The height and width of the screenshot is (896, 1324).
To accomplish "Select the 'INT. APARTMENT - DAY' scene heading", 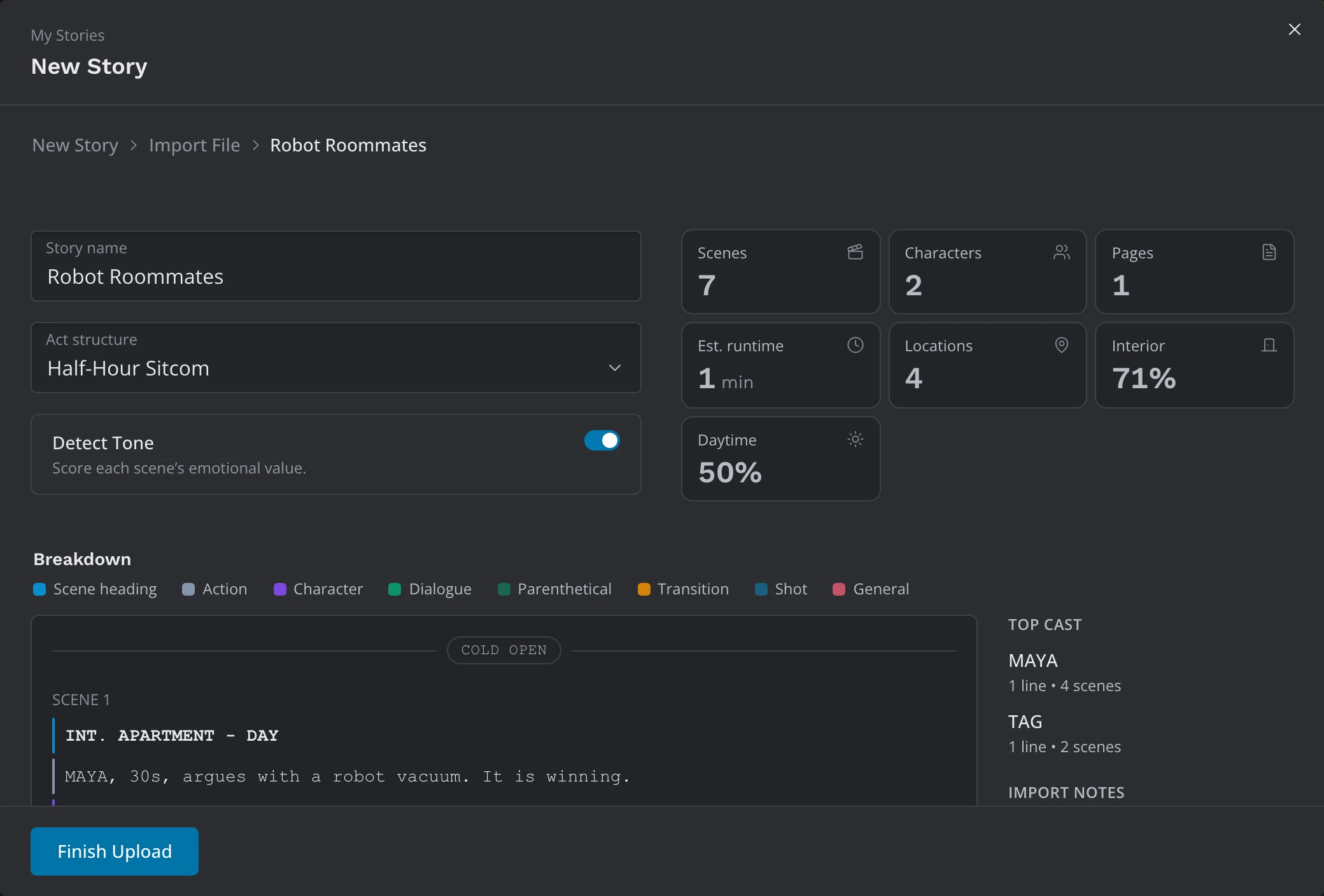I will (x=172, y=736).
